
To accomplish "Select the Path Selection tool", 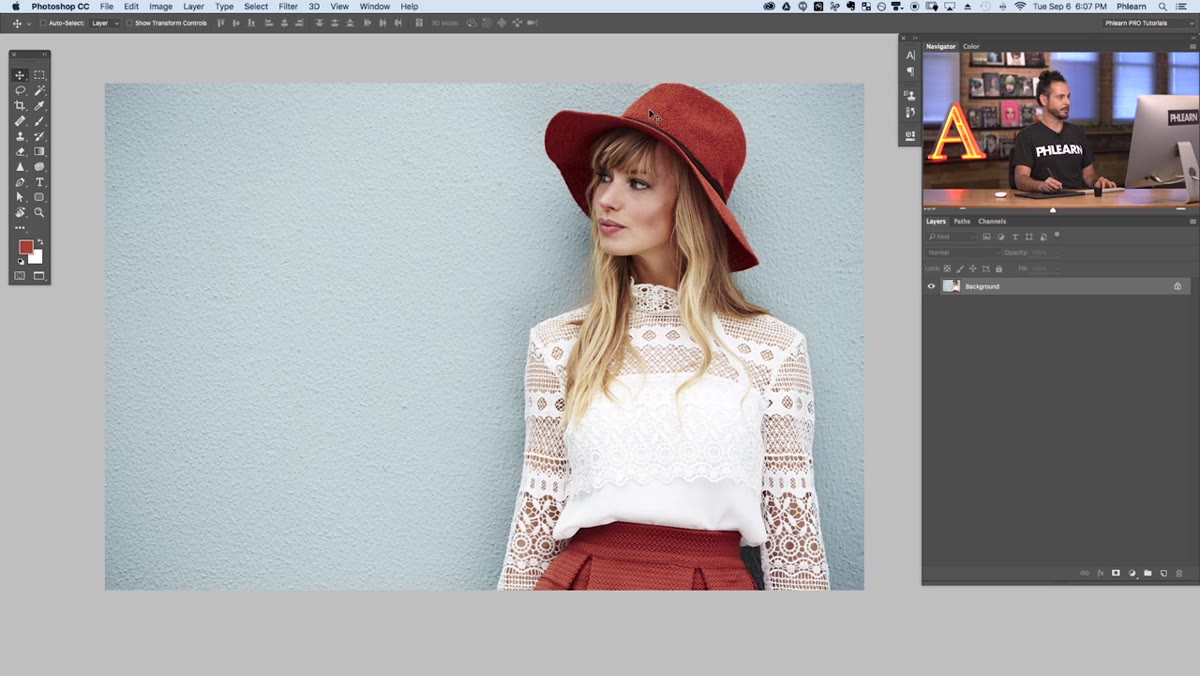I will point(19,197).
